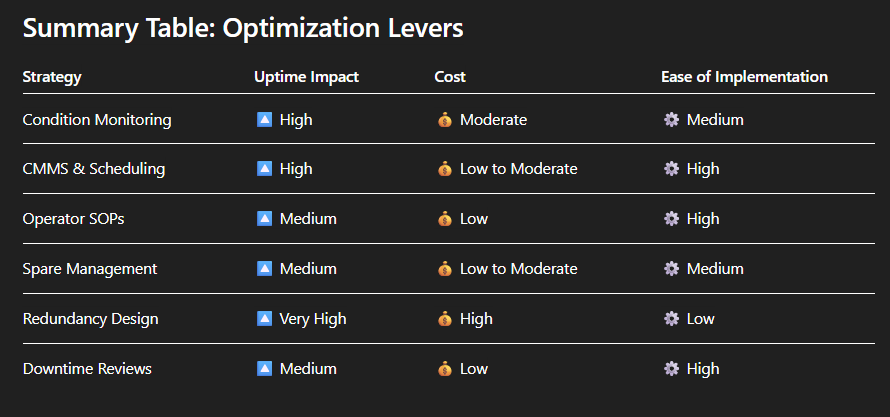
Task: Select the Spare Management strategy cell
Action: [x=90, y=269]
